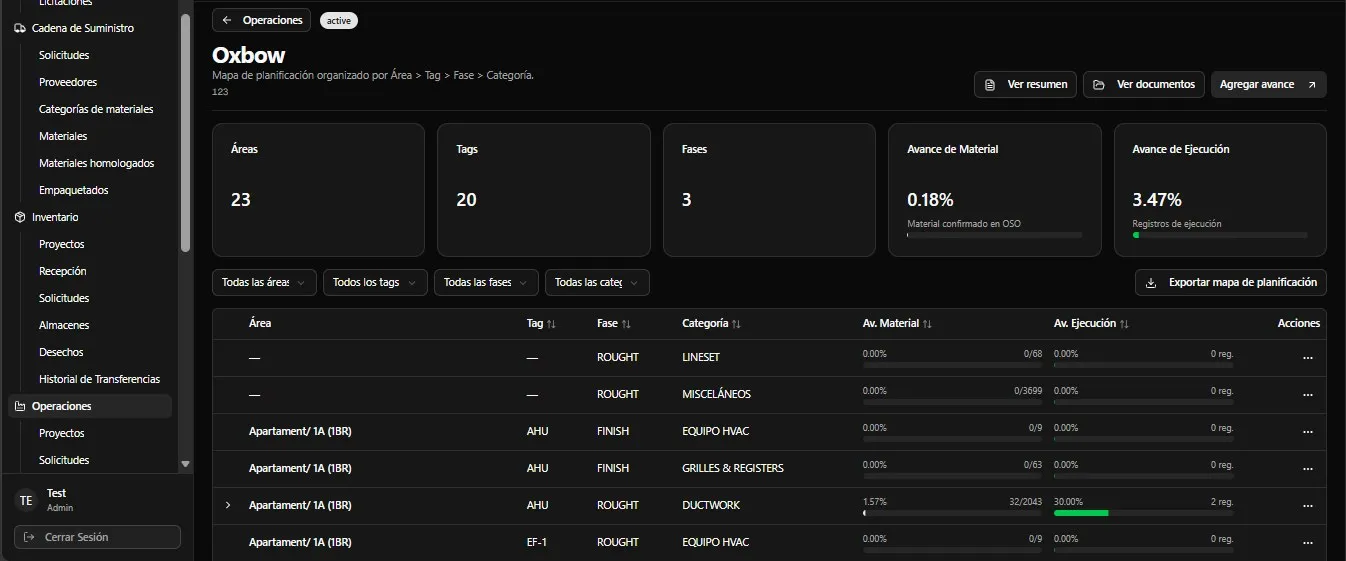
Task: Open Desechos under Inventario
Action: point(61,352)
